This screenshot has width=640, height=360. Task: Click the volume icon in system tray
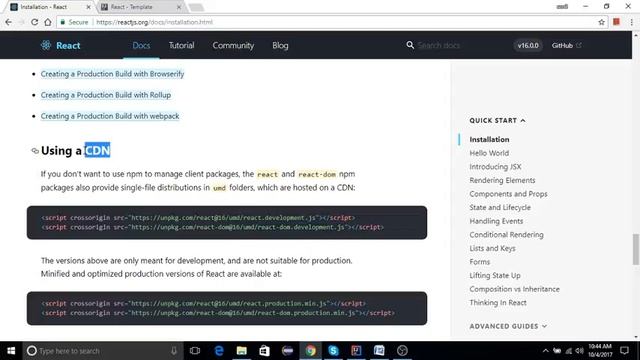[x=579, y=351]
